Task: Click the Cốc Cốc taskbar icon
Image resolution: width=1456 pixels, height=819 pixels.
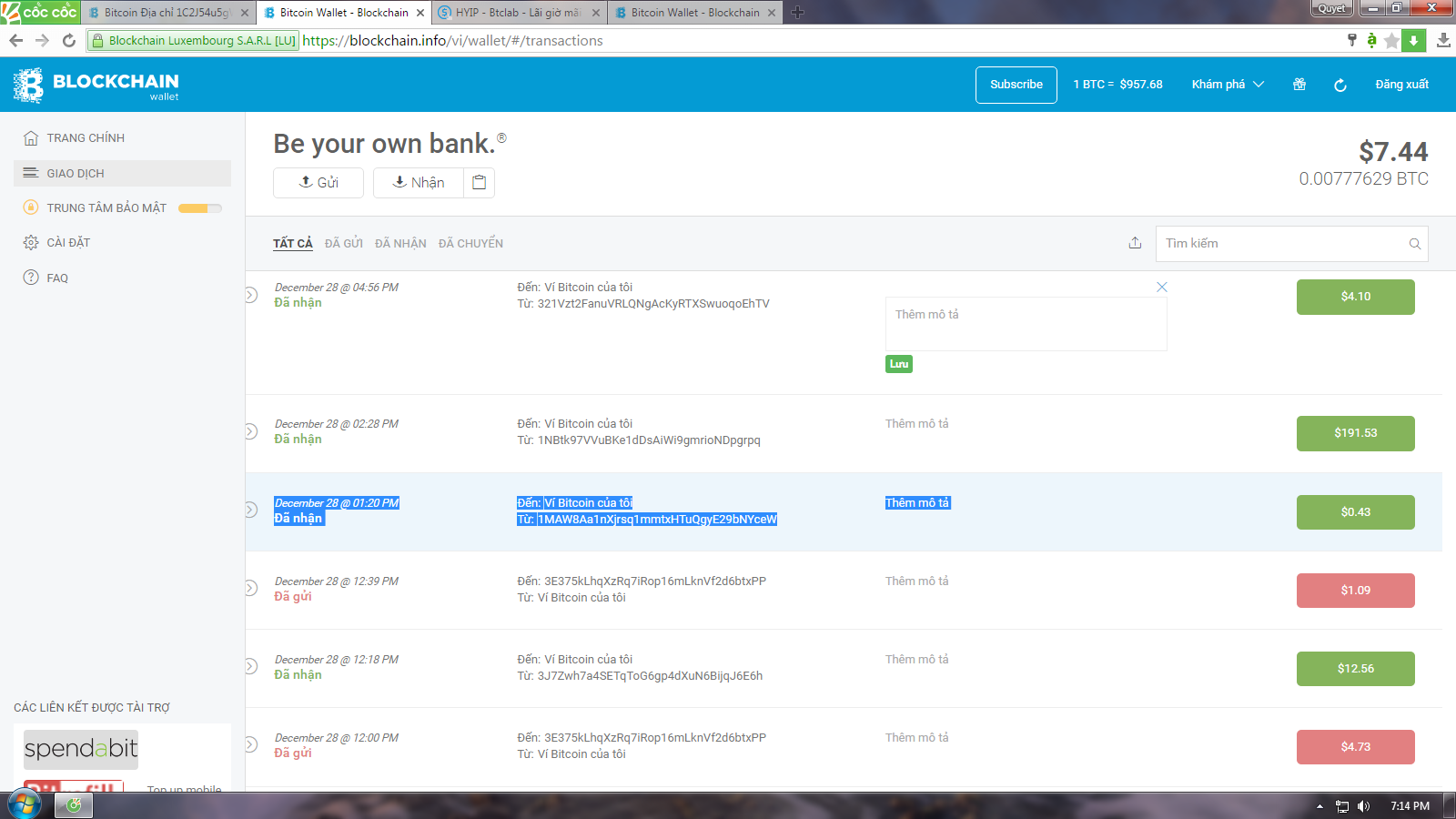Action: click(x=74, y=805)
